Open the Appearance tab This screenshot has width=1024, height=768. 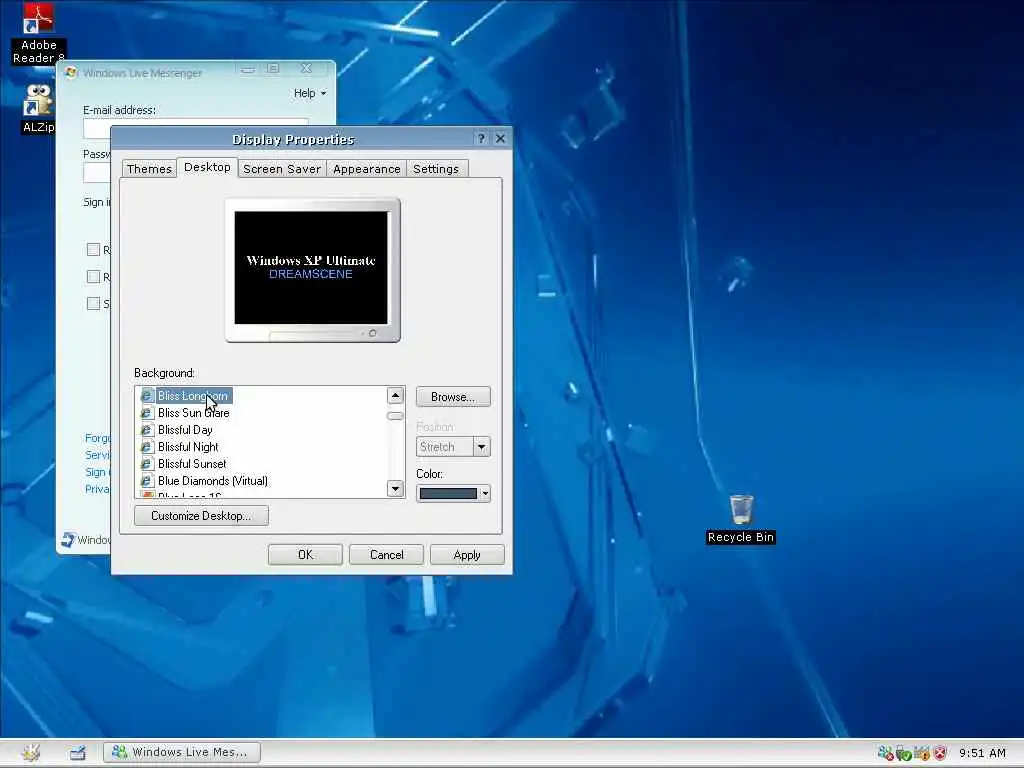366,168
